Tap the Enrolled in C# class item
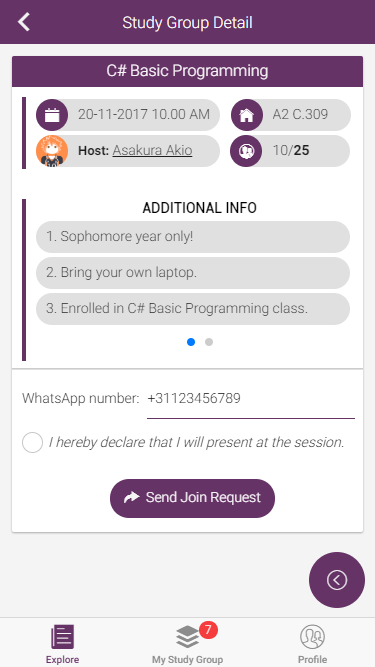375x667 pixels. click(193, 309)
